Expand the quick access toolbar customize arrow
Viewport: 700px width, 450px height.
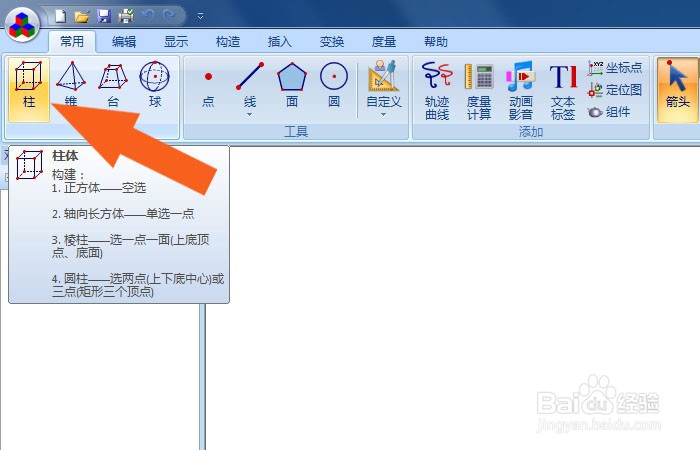(200, 16)
